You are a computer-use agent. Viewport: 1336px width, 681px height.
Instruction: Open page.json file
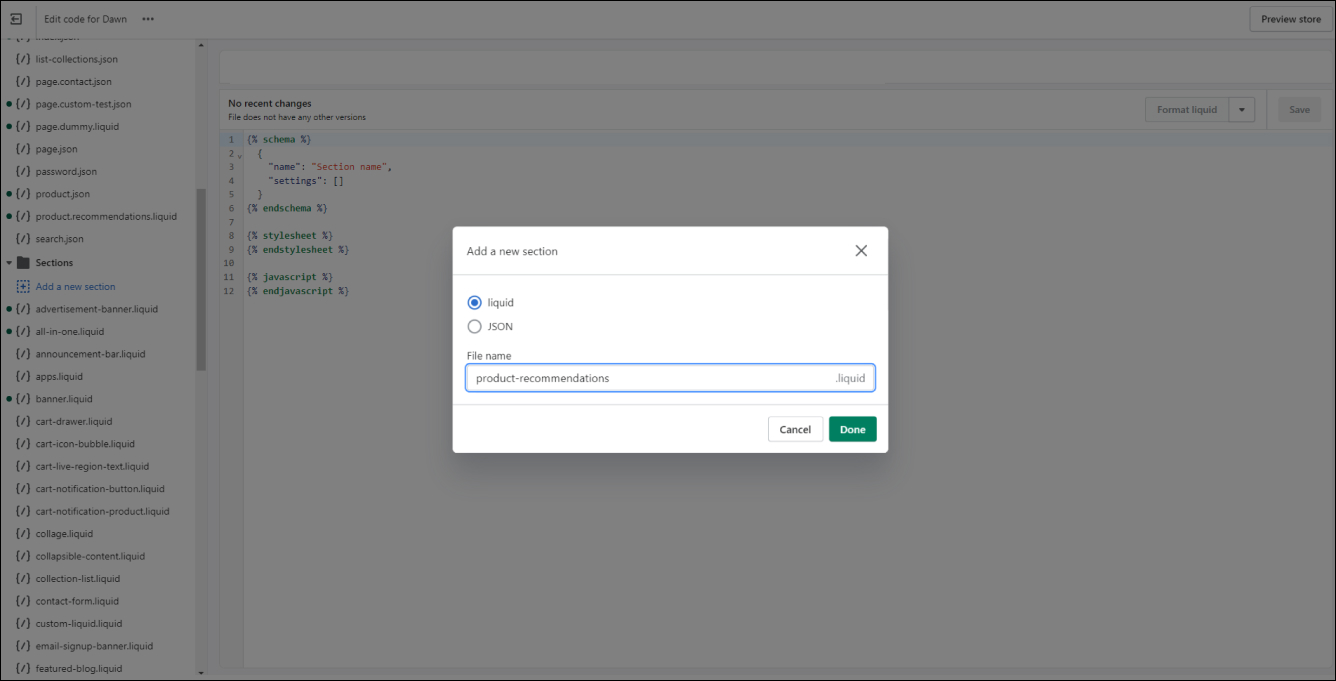tap(56, 149)
